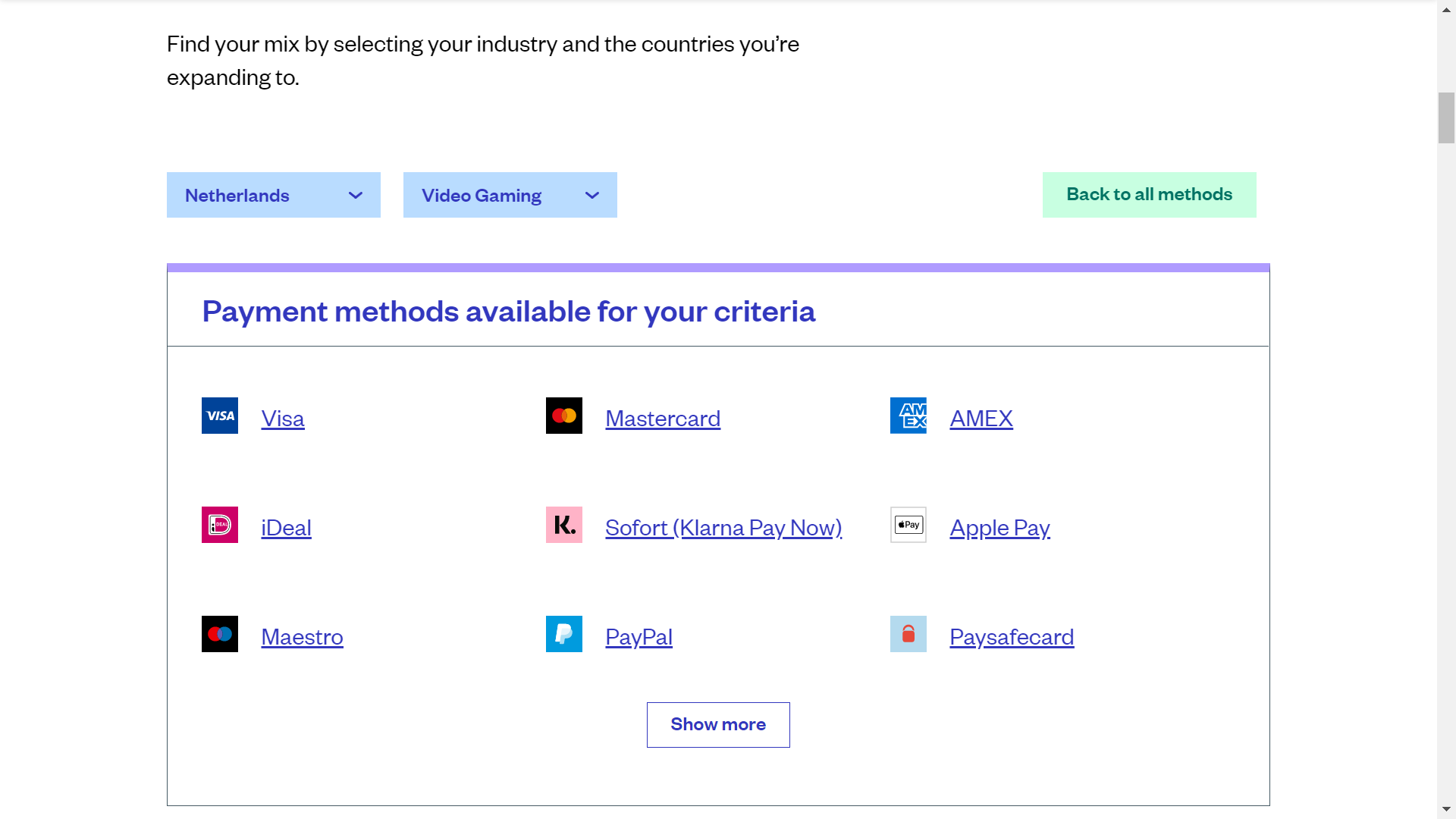The height and width of the screenshot is (819, 1456).
Task: Click the Paysafecard padlock icon
Action: click(908, 634)
